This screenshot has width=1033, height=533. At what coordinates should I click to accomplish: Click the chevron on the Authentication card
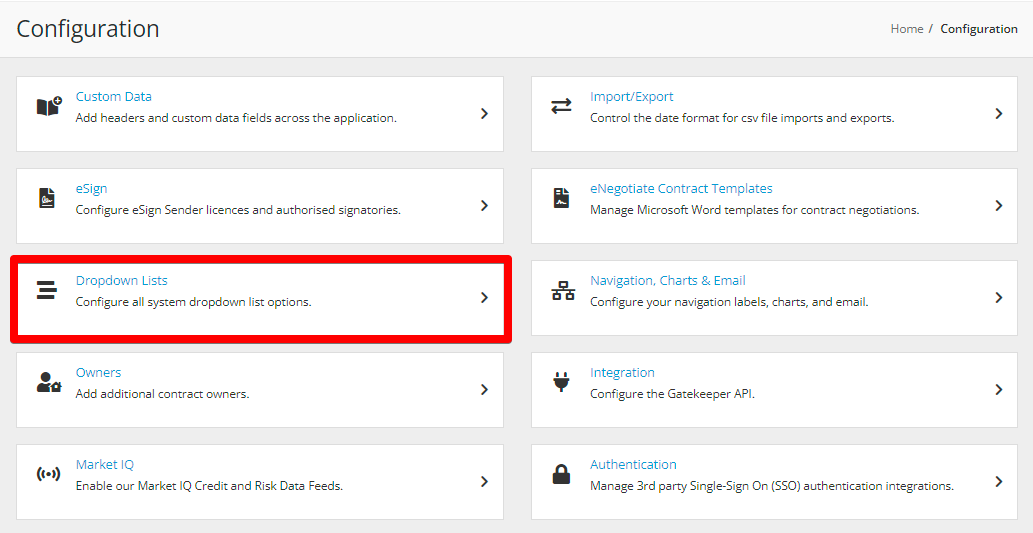(x=999, y=482)
